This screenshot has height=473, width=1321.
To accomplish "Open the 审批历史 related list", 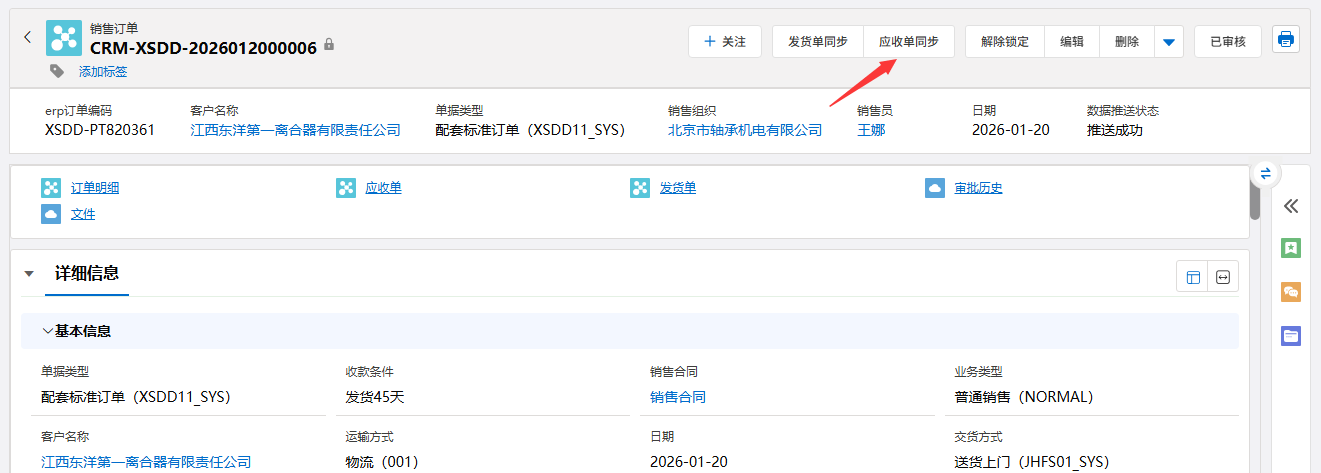I will 978,188.
